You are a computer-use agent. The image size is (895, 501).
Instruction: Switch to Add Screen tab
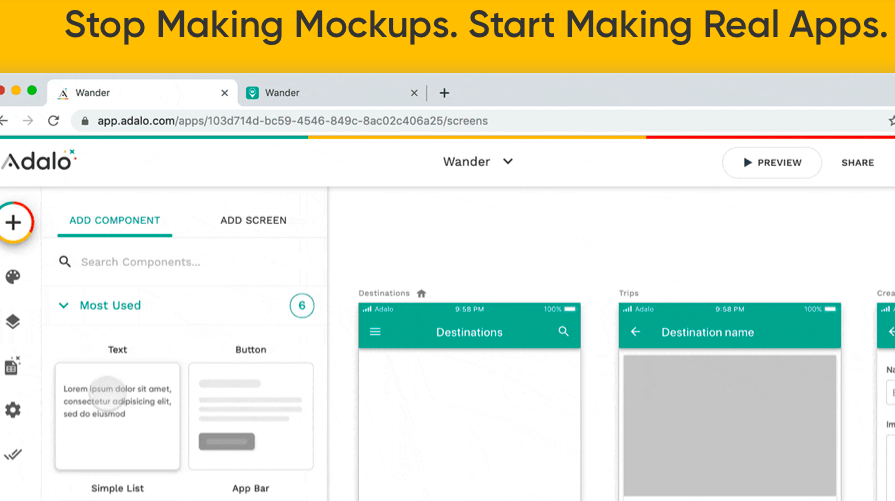click(253, 220)
